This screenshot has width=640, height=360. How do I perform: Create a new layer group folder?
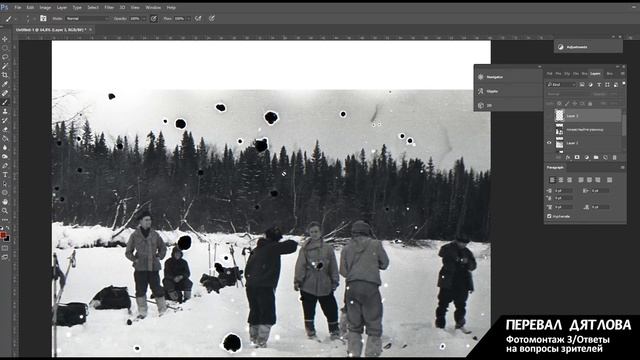coord(596,157)
